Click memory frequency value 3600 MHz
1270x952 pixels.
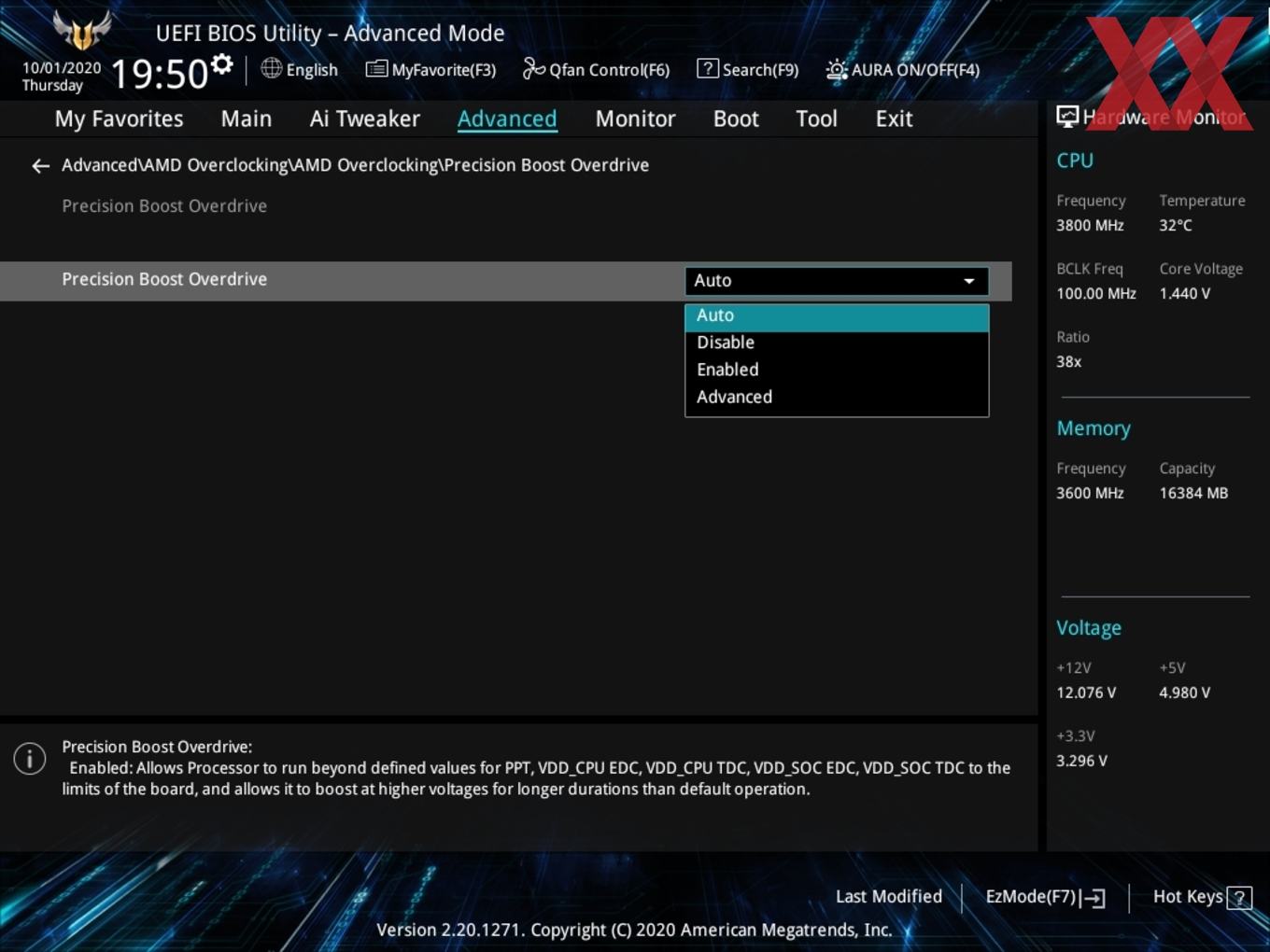tap(1090, 493)
